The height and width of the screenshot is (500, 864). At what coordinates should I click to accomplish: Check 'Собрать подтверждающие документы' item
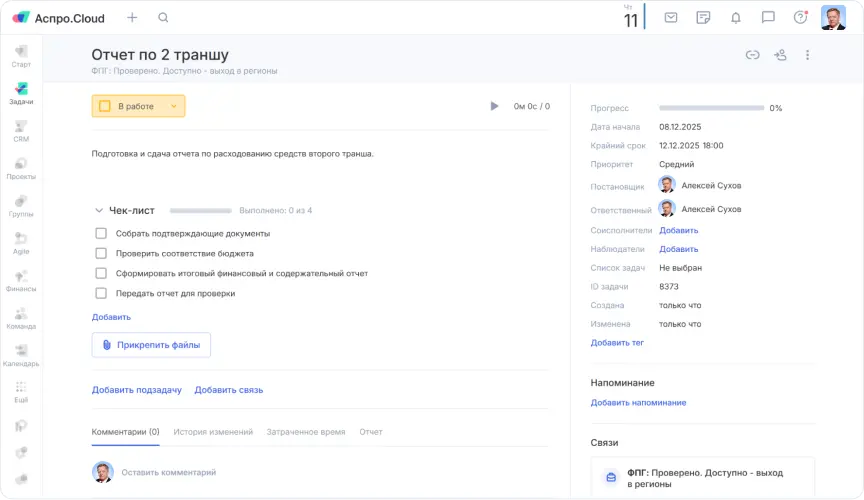[x=101, y=233]
